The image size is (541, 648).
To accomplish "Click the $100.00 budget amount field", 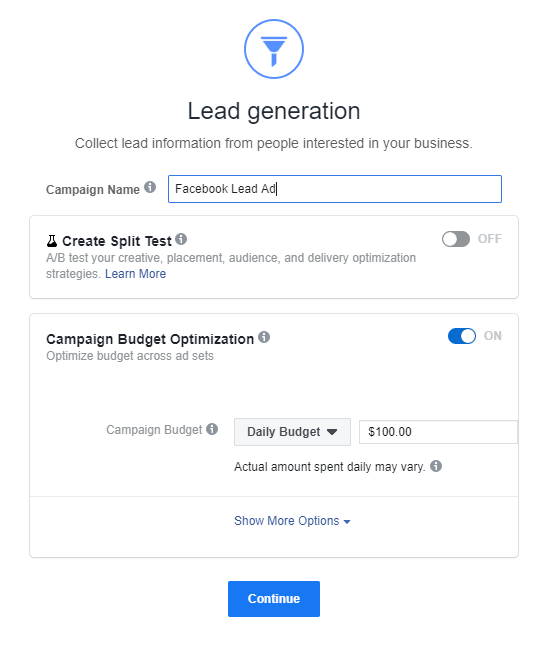I will [438, 432].
